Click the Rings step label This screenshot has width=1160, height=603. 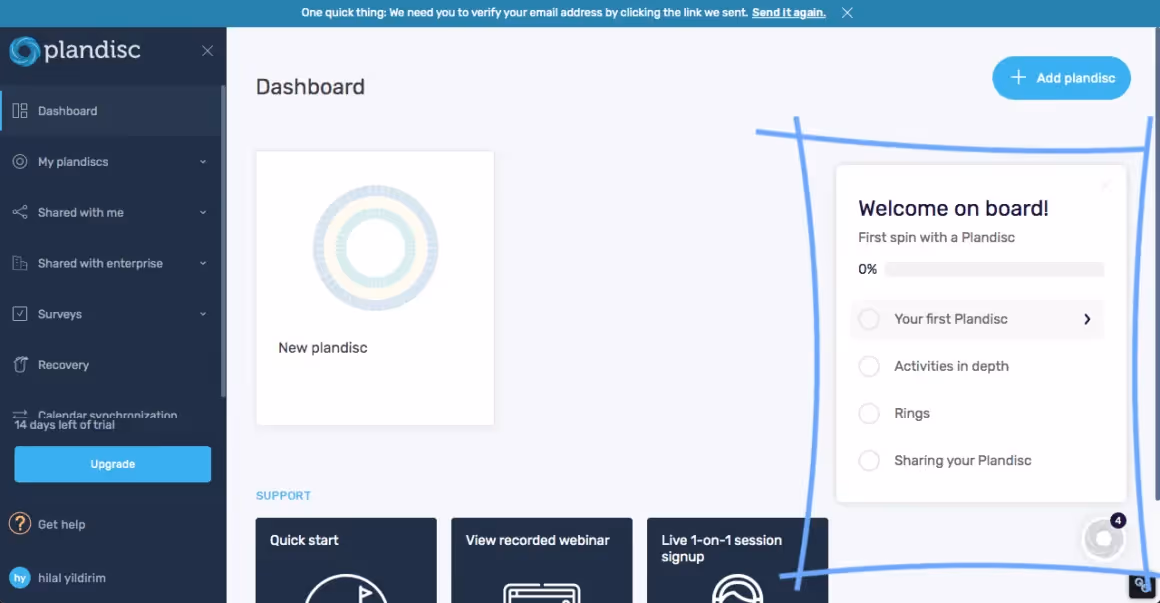pyautogui.click(x=911, y=414)
